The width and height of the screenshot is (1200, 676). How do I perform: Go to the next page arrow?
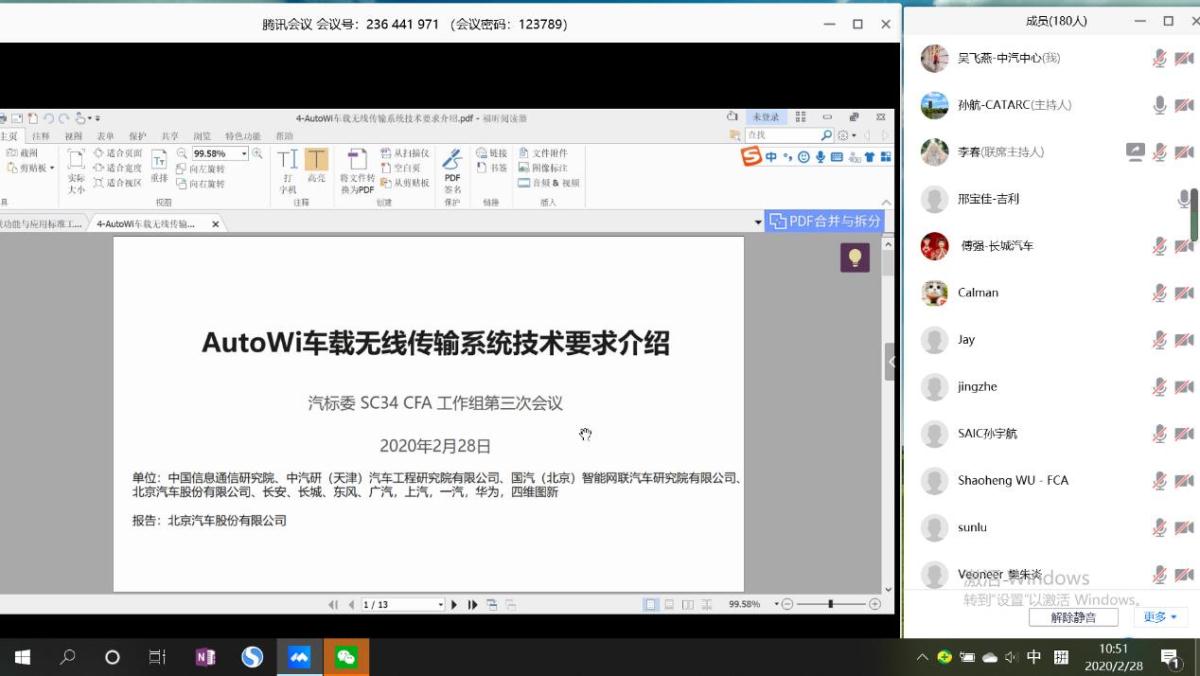[454, 605]
